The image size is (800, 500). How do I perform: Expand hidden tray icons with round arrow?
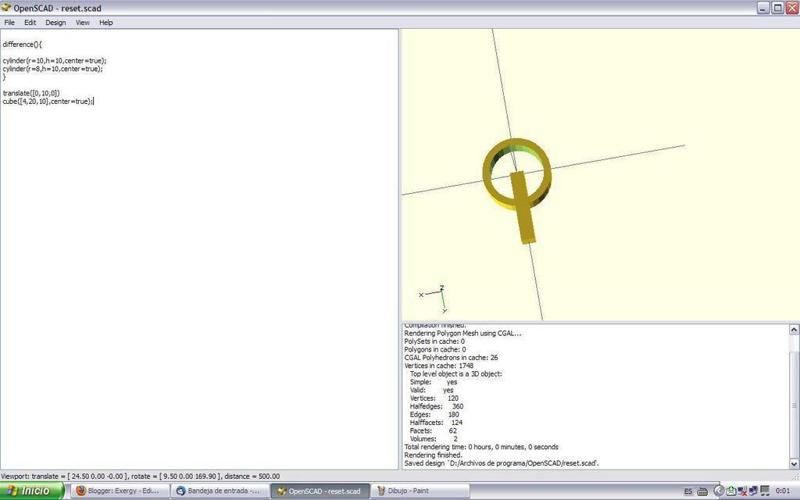click(718, 491)
